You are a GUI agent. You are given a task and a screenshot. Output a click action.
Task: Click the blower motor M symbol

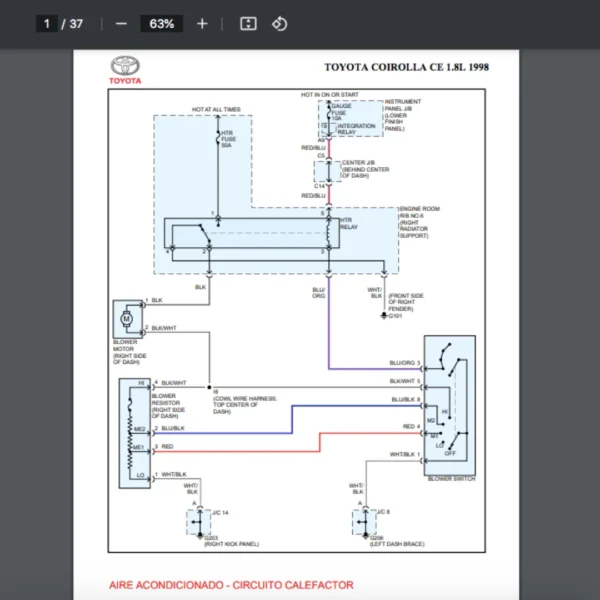coord(126,318)
